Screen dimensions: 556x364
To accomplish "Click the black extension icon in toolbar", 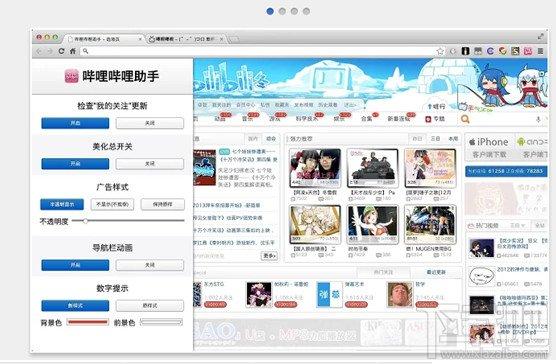I will click(x=466, y=51).
